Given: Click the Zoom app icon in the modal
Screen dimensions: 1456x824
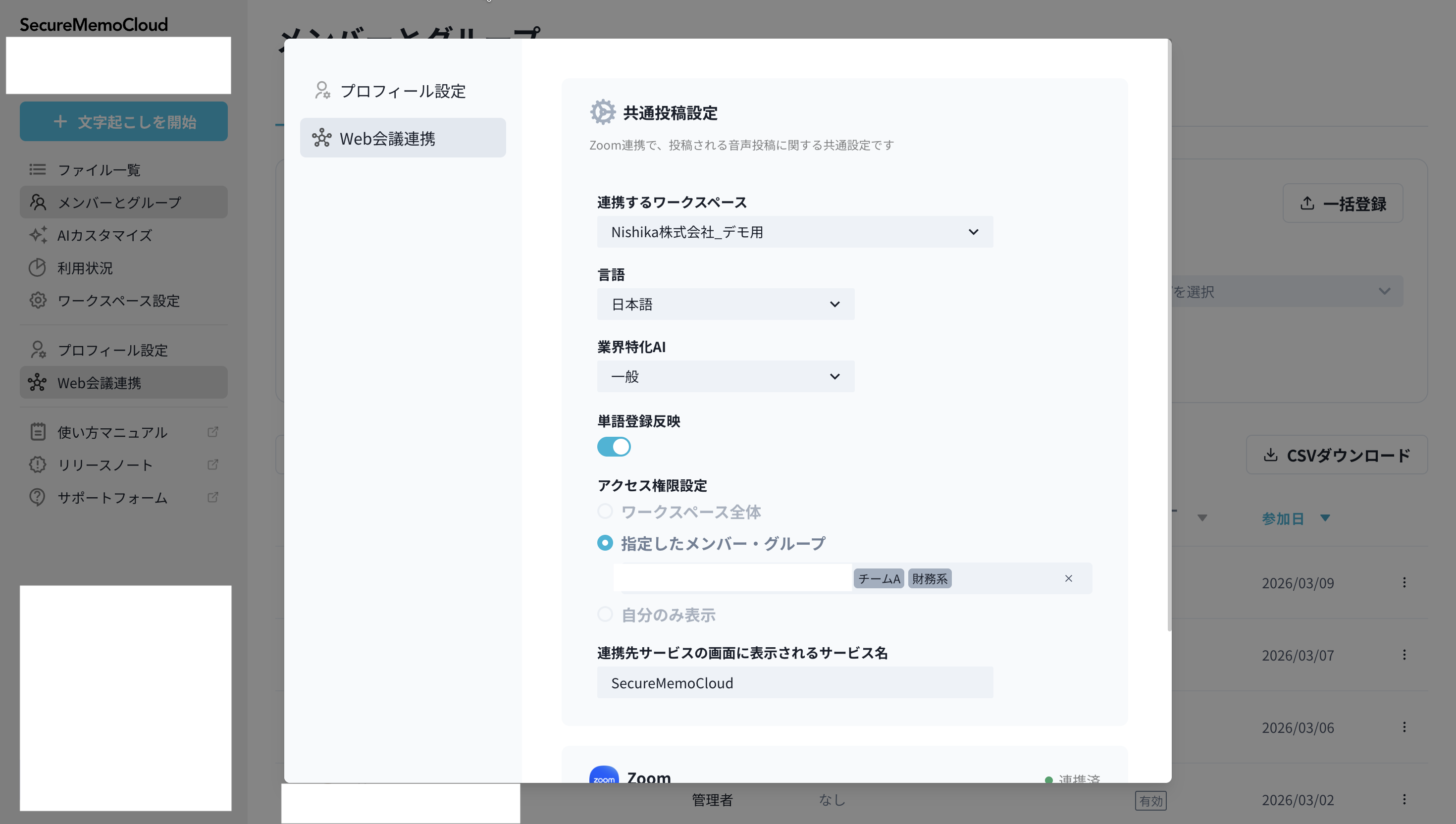Looking at the screenshot, I should pos(604,776).
